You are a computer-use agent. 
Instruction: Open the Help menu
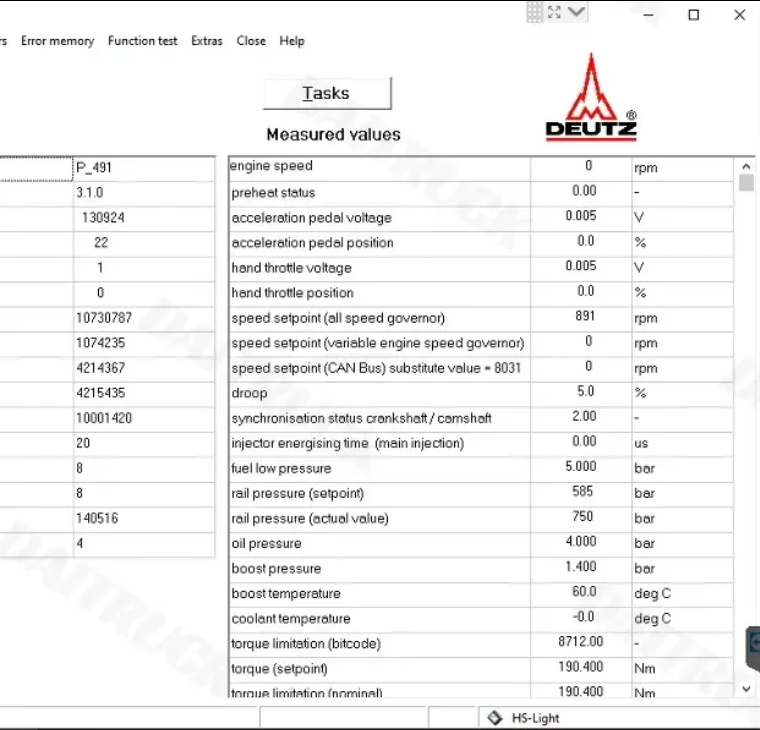[292, 41]
